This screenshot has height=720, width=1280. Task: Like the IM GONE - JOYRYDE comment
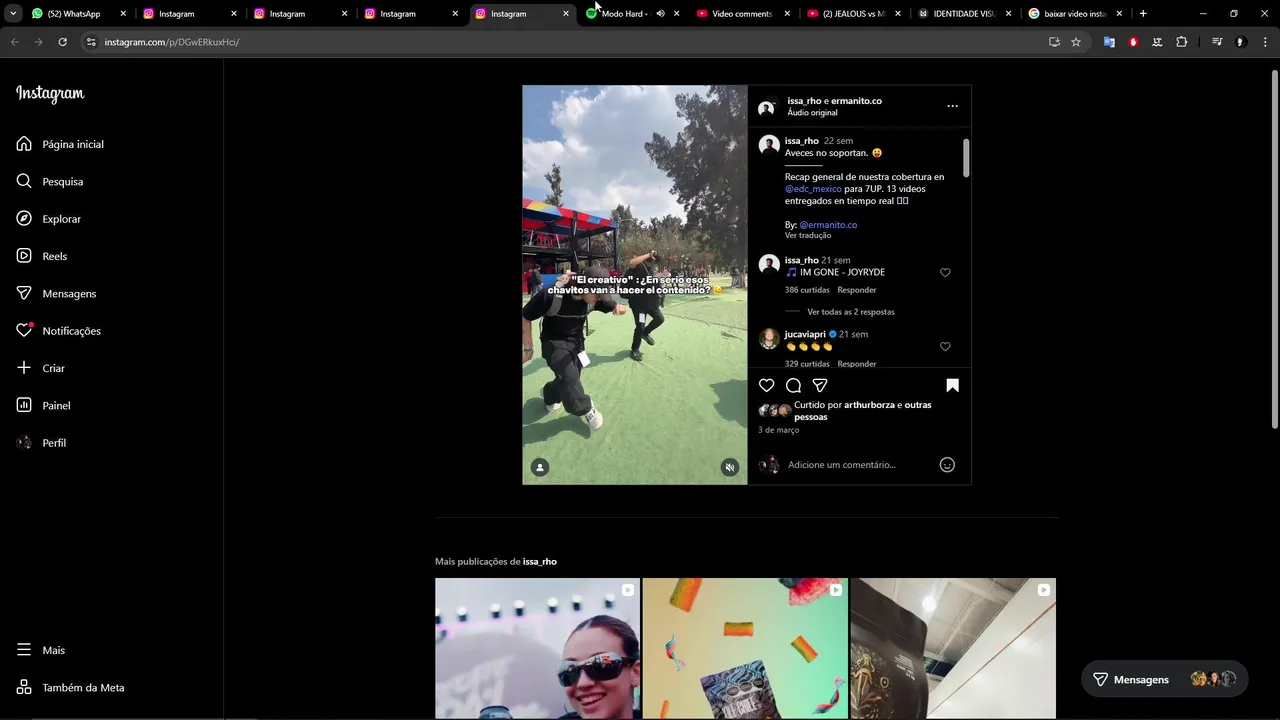pos(945,272)
